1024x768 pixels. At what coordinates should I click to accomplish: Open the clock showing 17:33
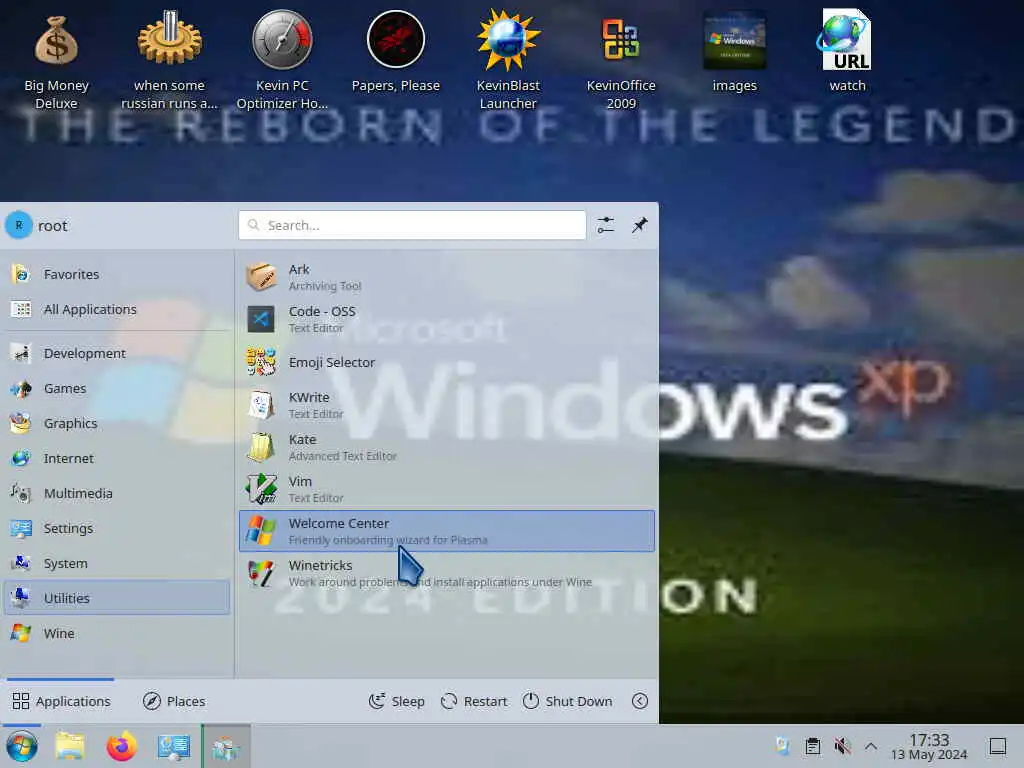(929, 746)
